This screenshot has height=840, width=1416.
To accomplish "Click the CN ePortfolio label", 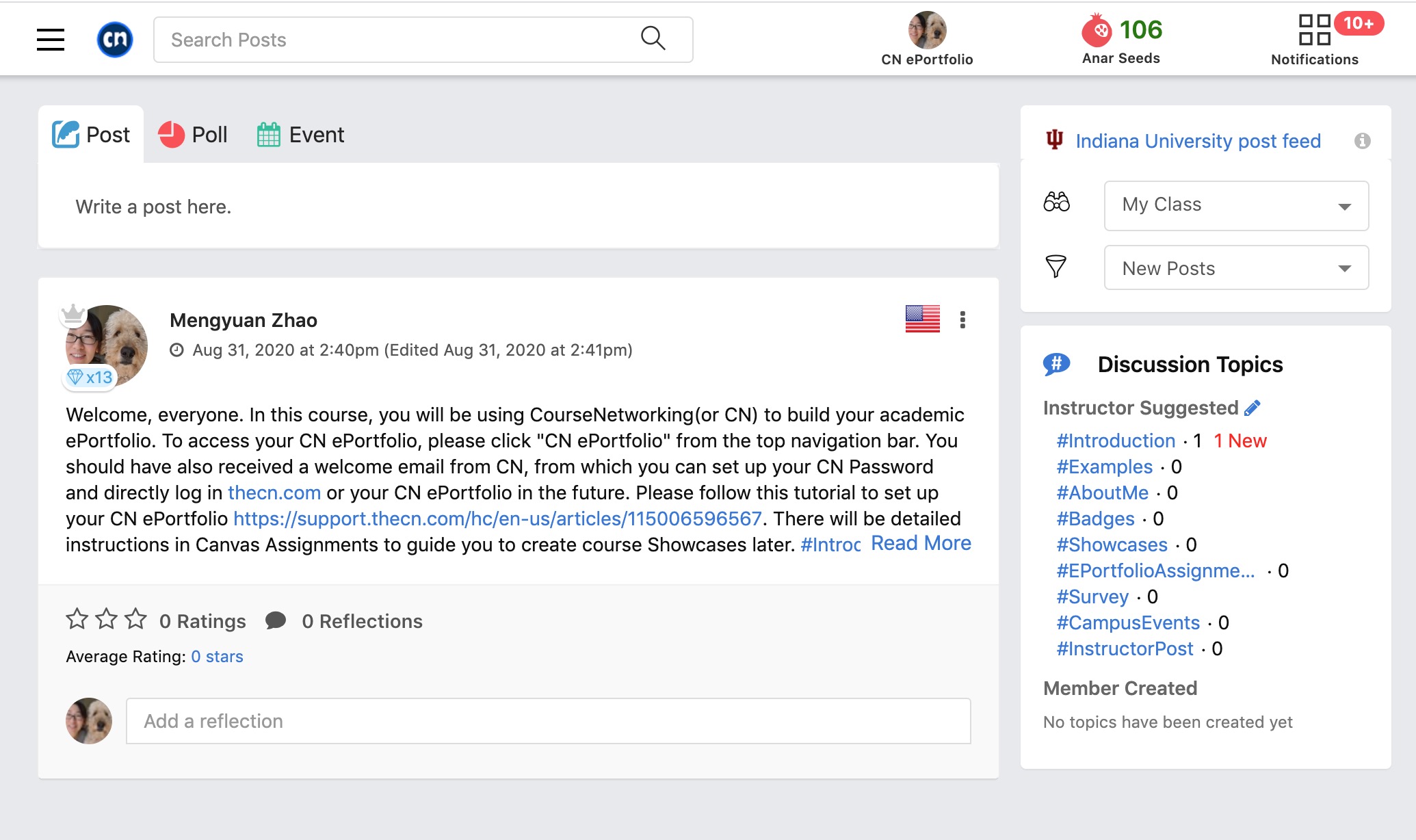I will 927,60.
